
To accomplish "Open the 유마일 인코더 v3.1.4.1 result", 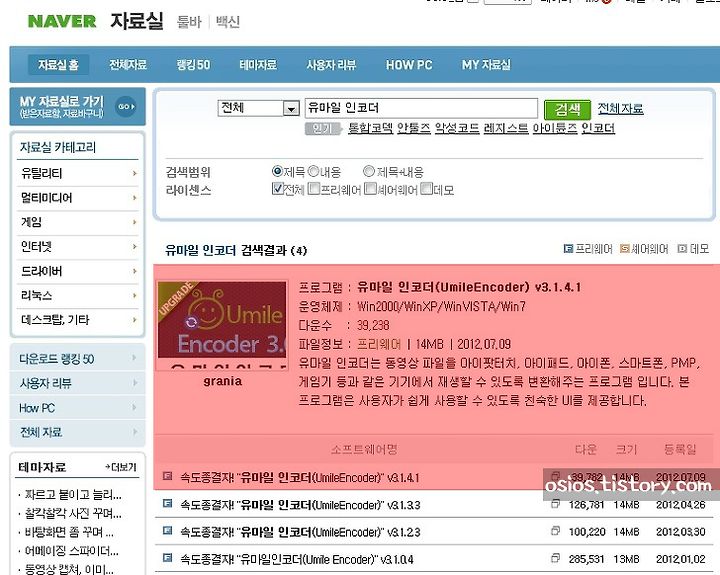I will pos(300,477).
